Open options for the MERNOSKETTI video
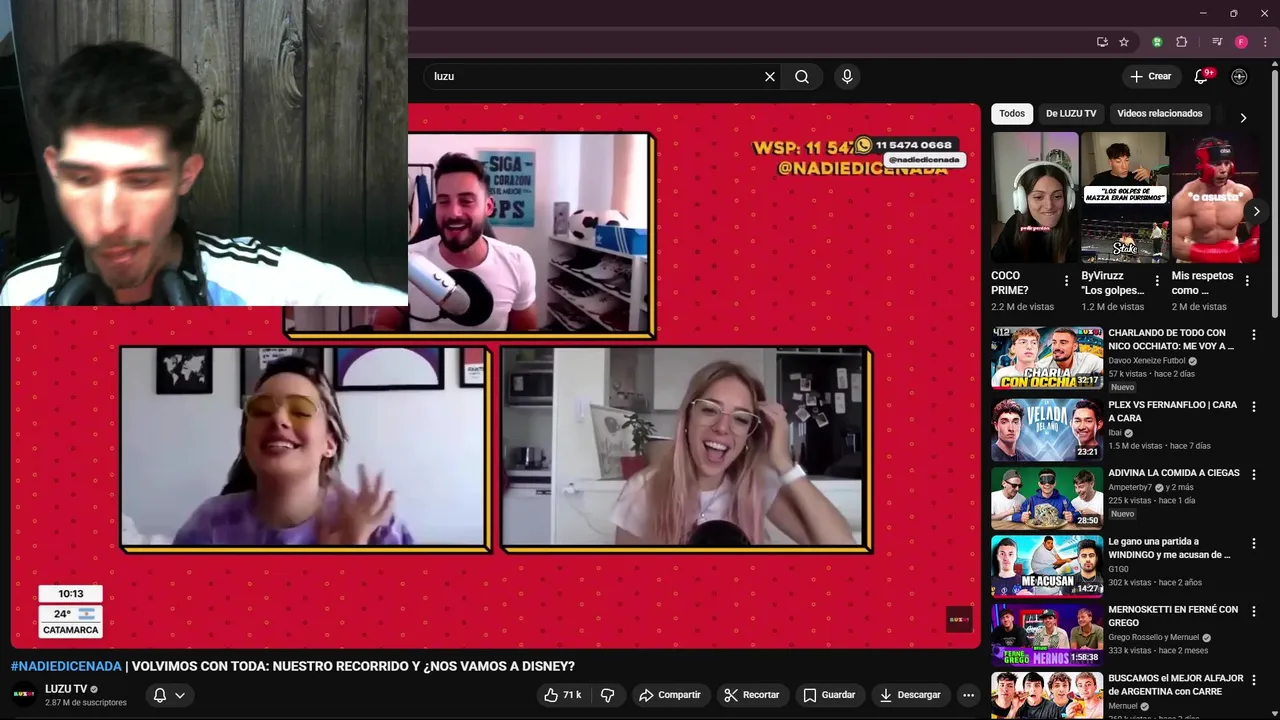 coord(1253,611)
